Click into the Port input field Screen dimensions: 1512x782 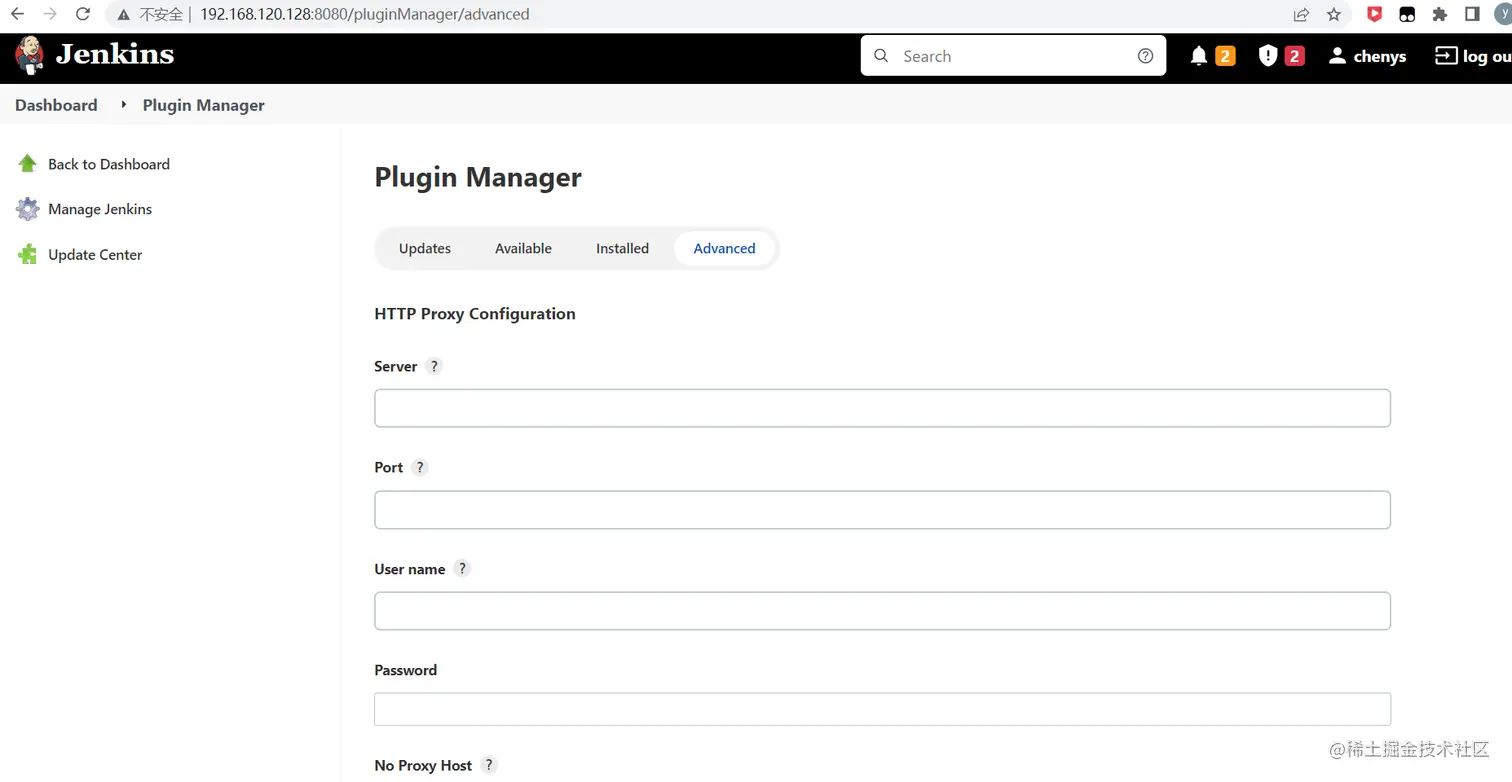tap(882, 510)
